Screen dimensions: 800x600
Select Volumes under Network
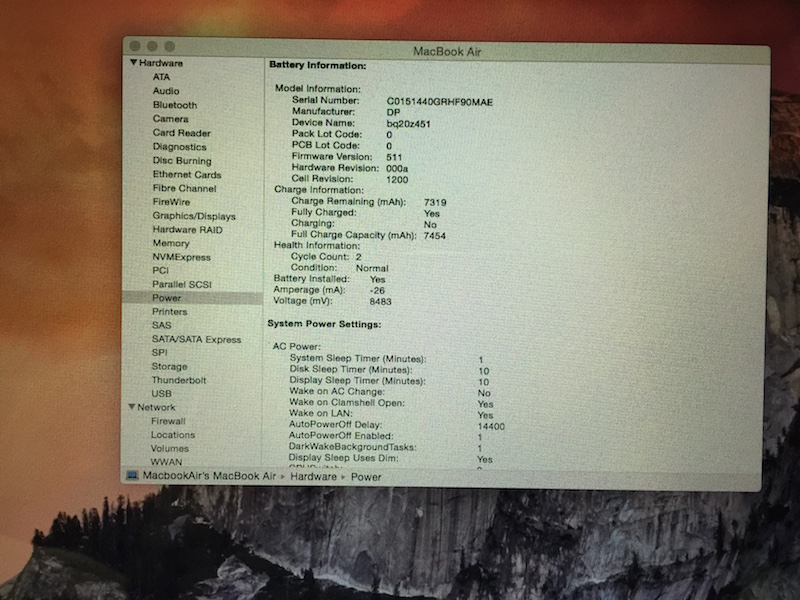point(170,449)
